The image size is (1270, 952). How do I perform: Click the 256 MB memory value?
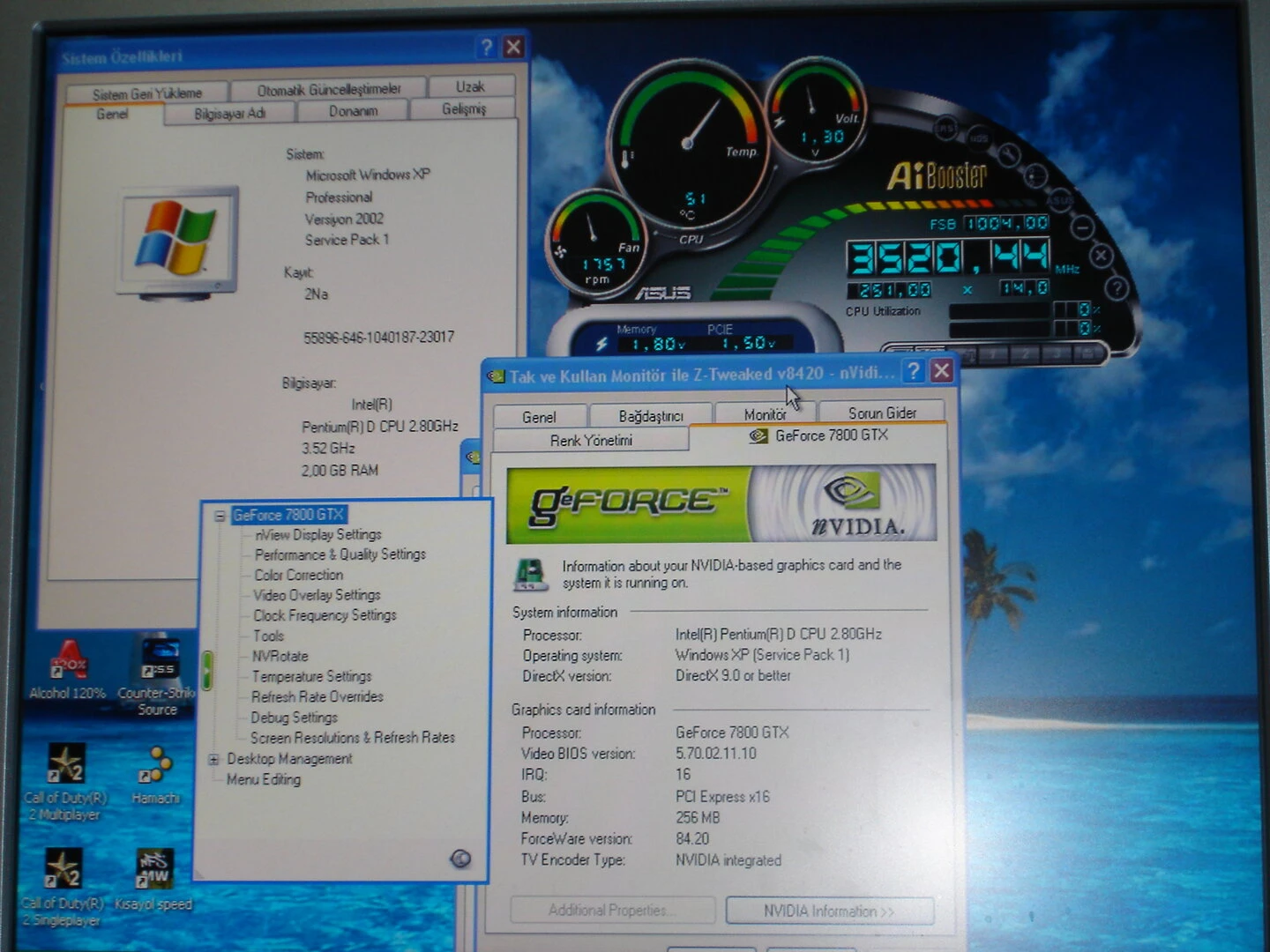point(698,817)
